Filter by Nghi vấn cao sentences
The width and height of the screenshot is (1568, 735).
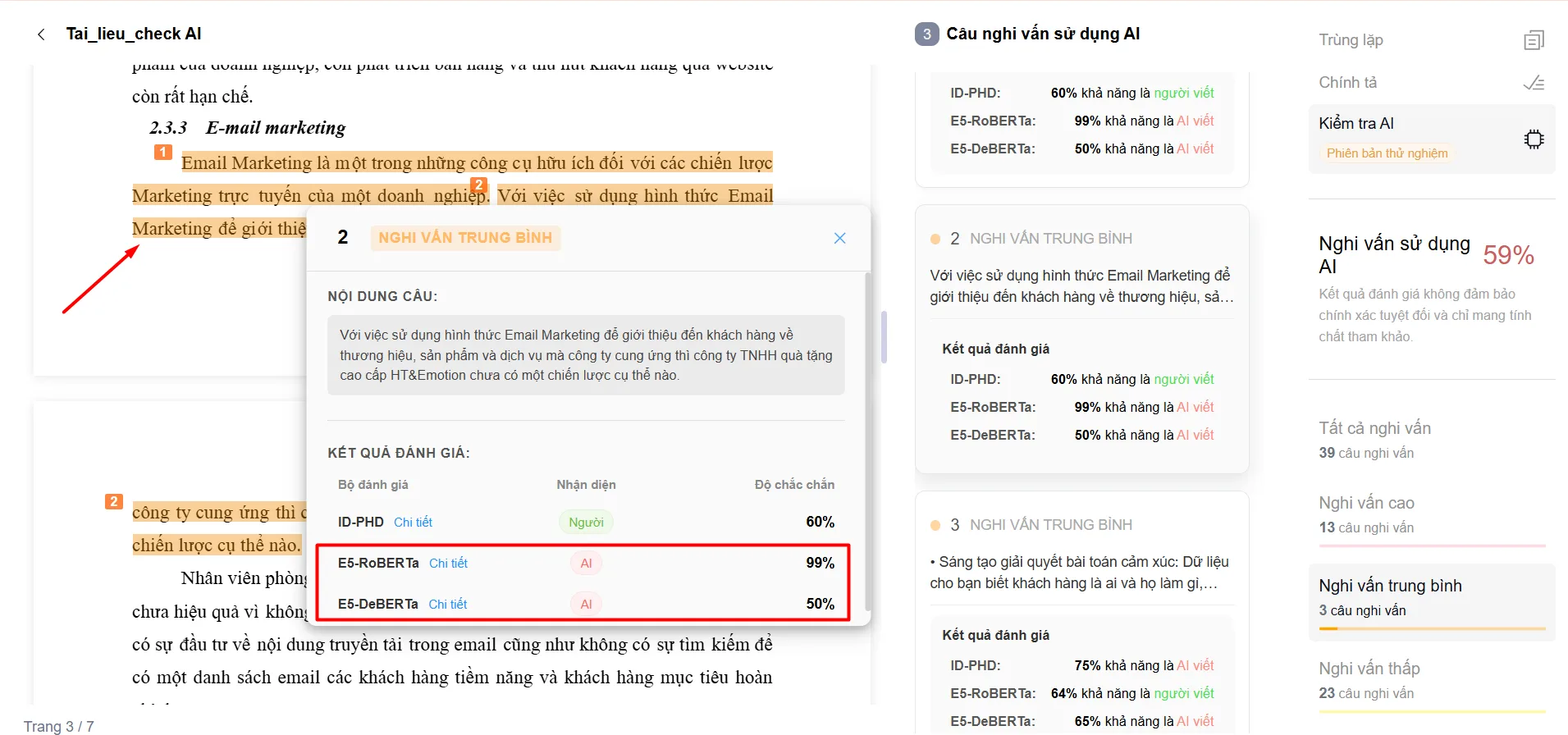(x=1432, y=515)
